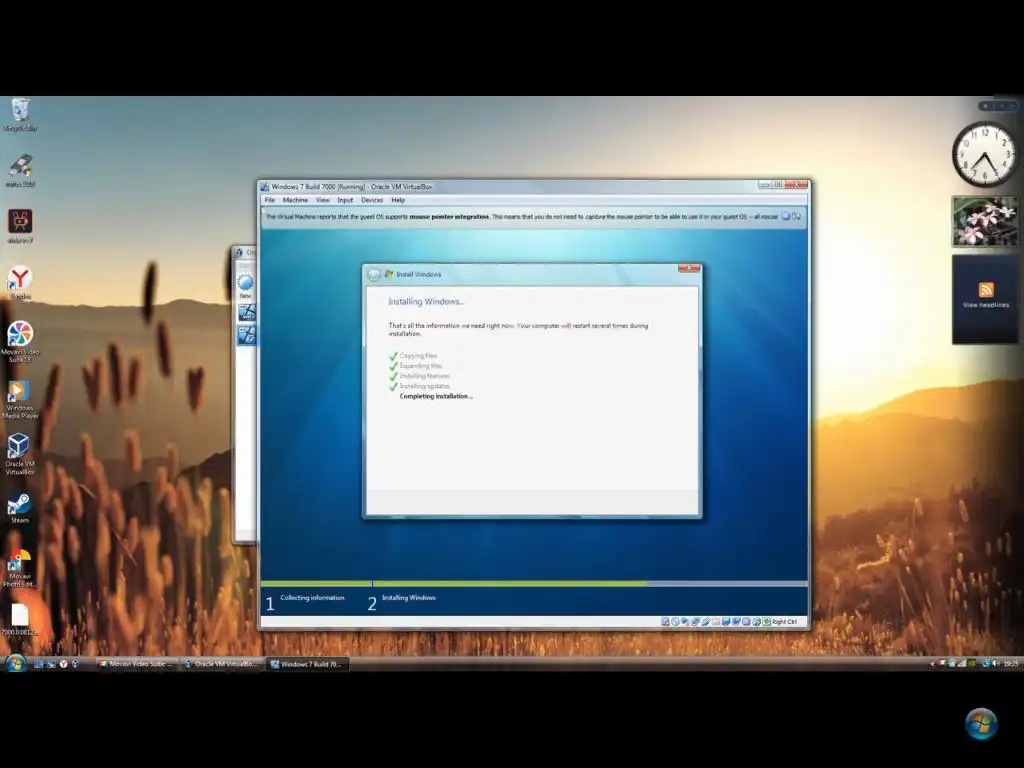This screenshot has height=768, width=1024.
Task: Open the File menu in VirtualBox
Action: pos(270,200)
